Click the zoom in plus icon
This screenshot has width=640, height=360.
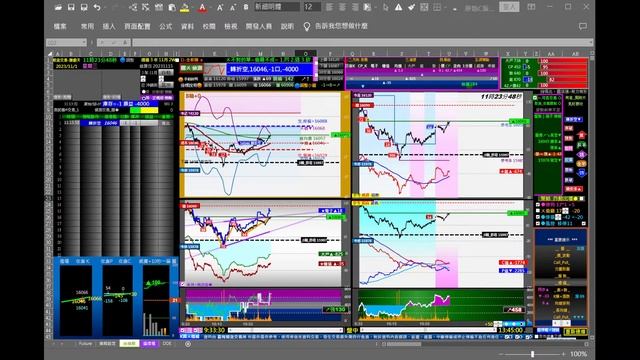[563, 354]
